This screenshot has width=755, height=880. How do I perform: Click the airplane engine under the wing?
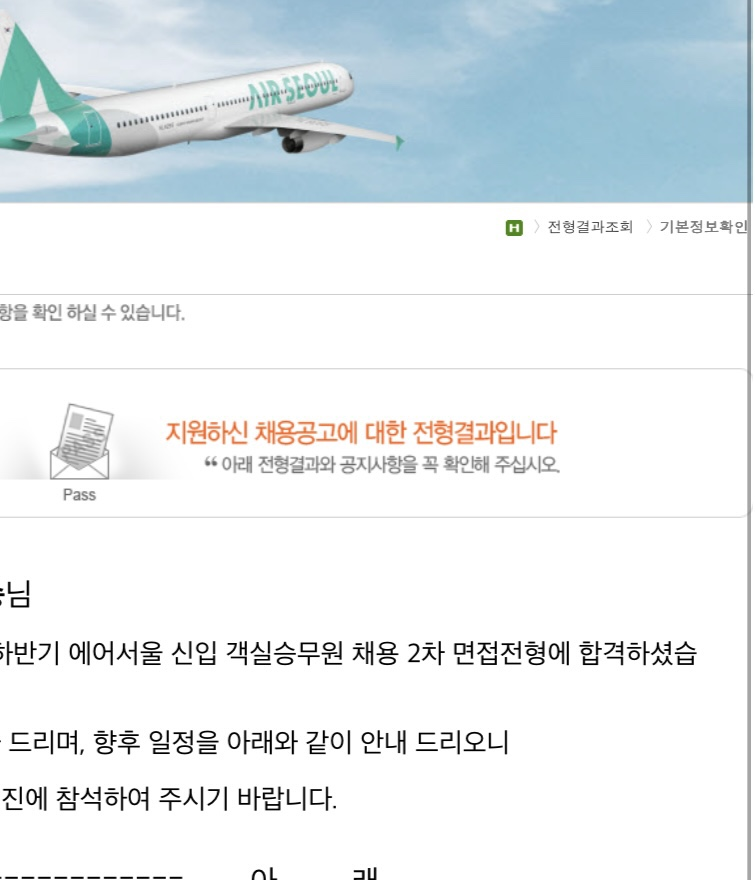pos(300,141)
